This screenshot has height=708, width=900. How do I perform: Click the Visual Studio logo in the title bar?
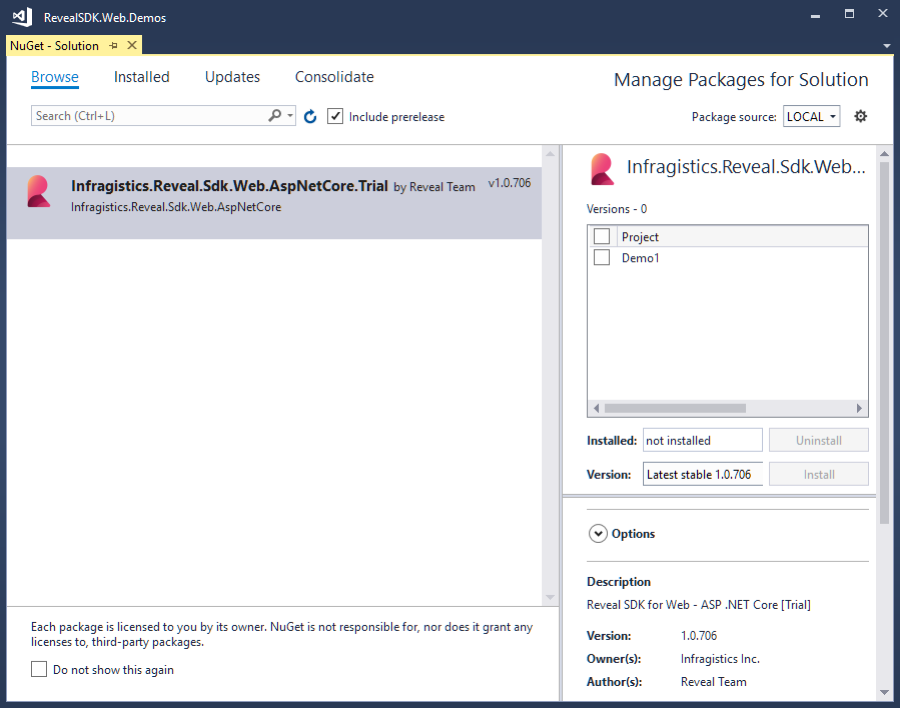(20, 16)
